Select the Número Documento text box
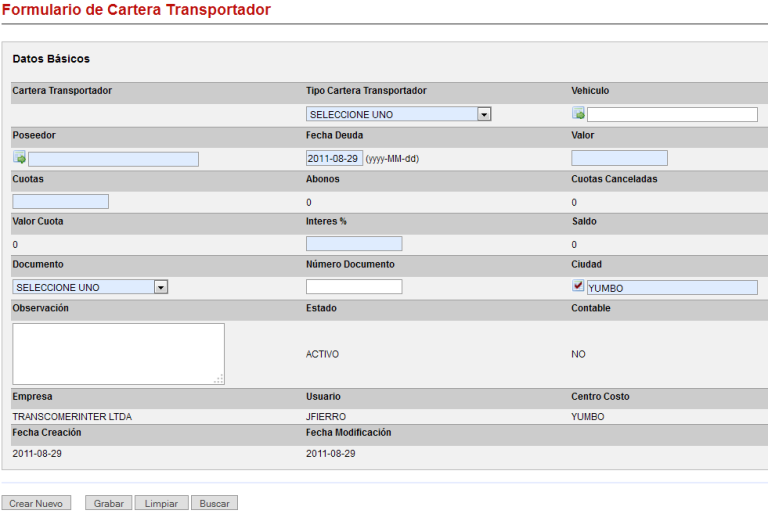 click(x=354, y=287)
